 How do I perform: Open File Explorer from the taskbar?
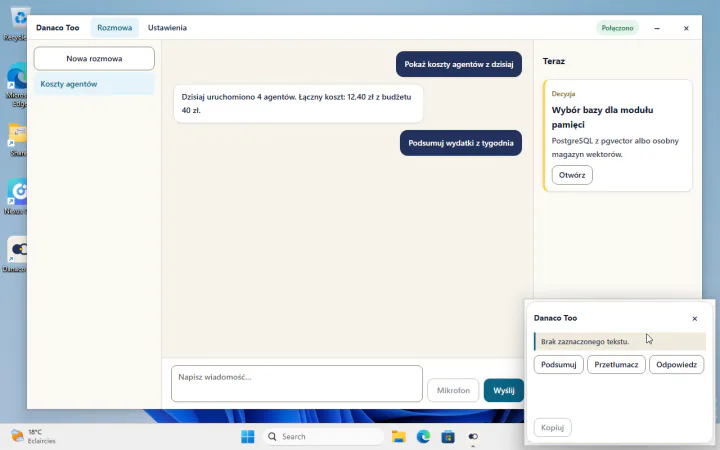(x=399, y=436)
